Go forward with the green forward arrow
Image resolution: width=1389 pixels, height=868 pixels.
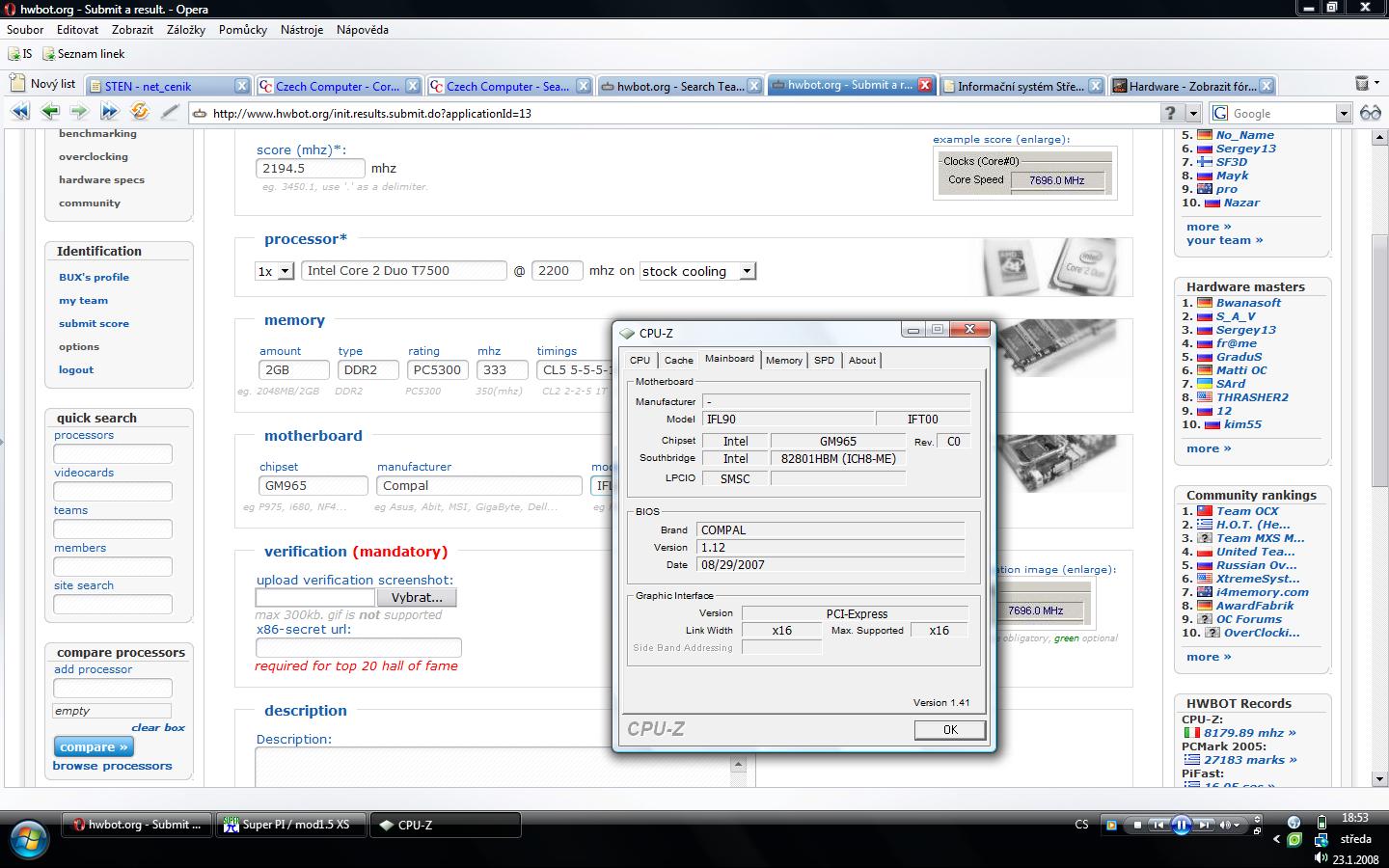coord(79,112)
